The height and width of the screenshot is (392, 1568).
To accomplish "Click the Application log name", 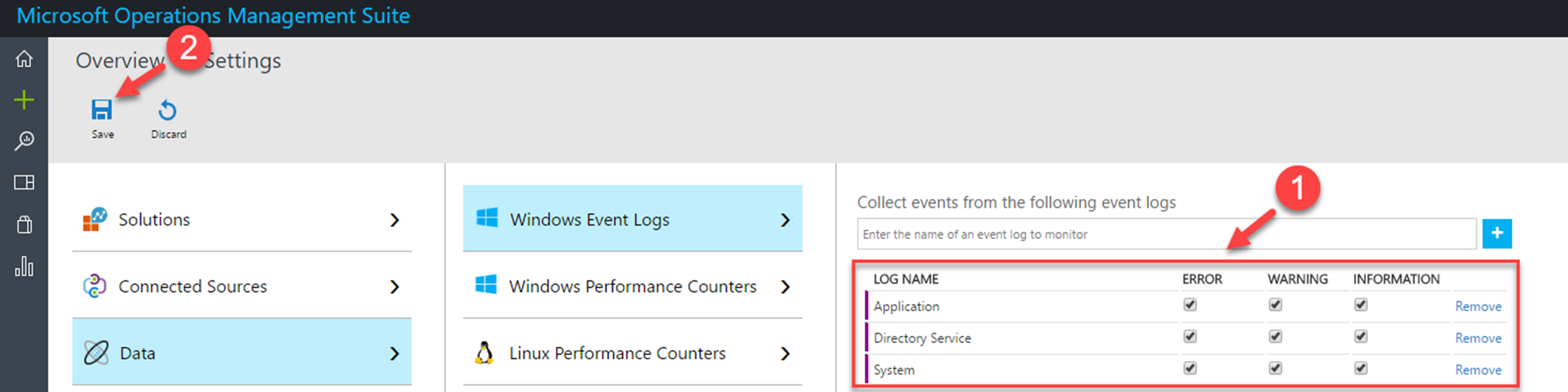I will pos(906,306).
